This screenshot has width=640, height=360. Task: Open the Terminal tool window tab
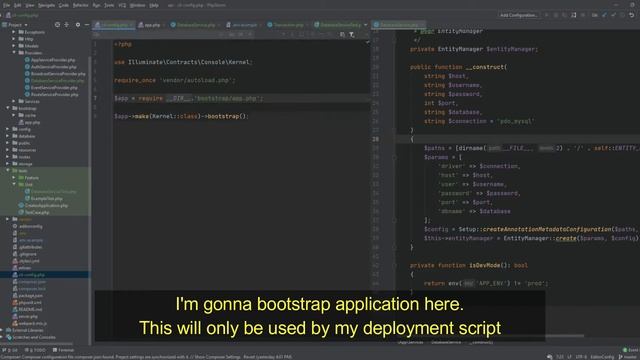pos(64,350)
